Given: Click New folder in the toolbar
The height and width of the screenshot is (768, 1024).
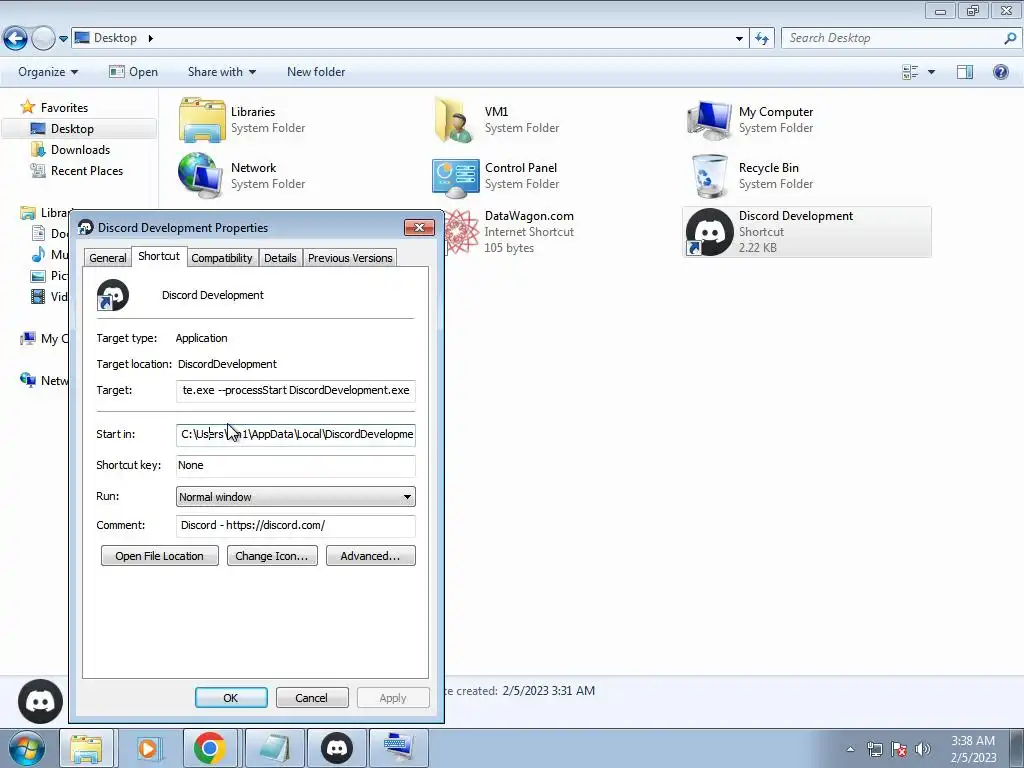Looking at the screenshot, I should pos(316,72).
